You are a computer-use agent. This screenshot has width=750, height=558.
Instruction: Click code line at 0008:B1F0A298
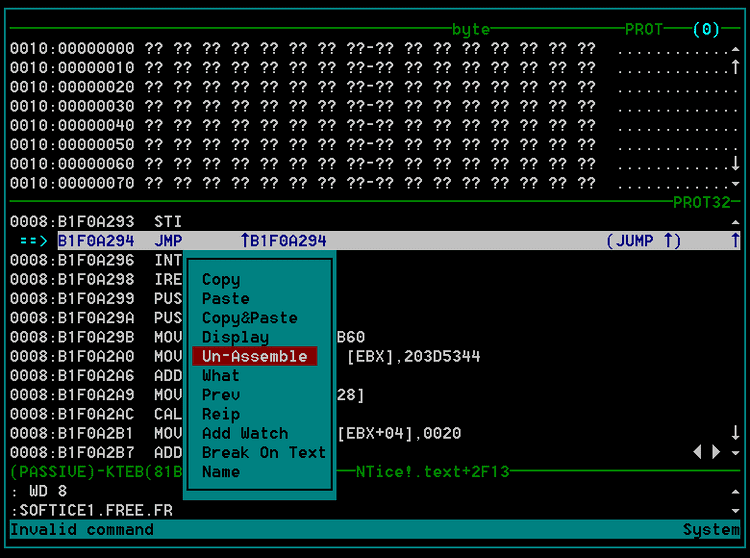pyautogui.click(x=96, y=279)
